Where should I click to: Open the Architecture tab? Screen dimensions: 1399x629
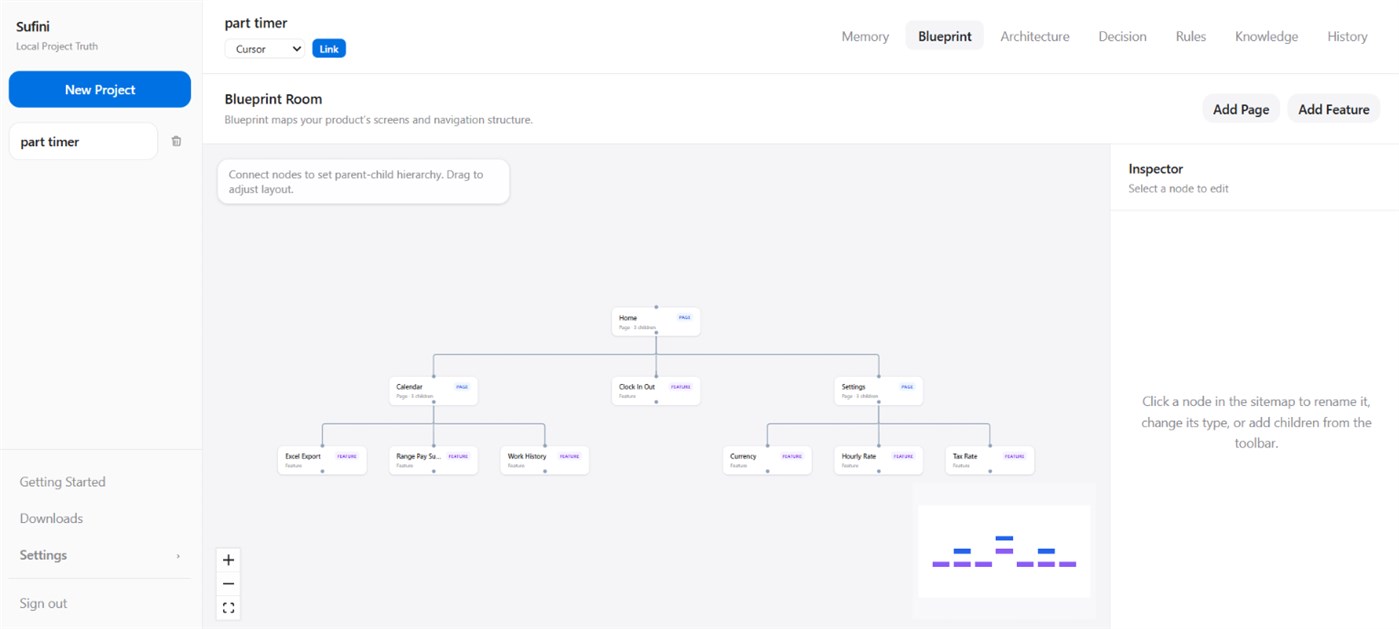coord(1035,36)
